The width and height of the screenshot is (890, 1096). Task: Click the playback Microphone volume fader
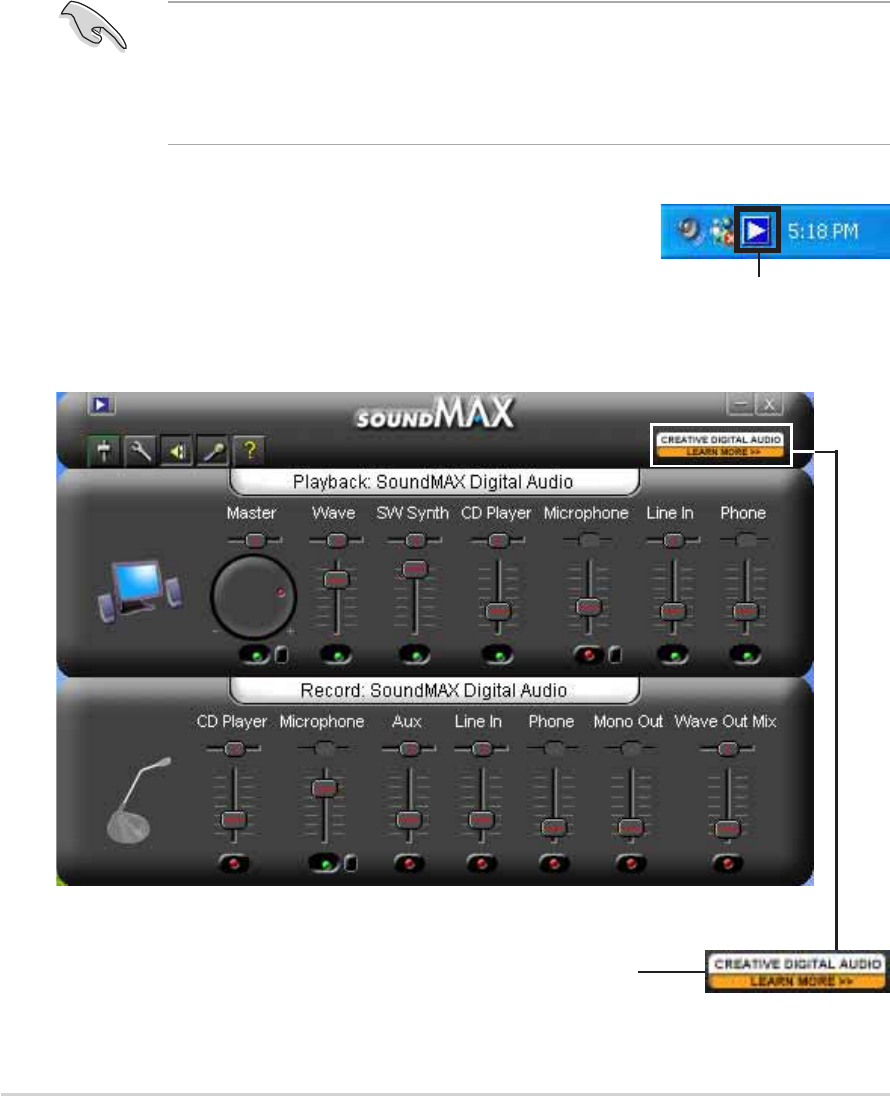[589, 607]
